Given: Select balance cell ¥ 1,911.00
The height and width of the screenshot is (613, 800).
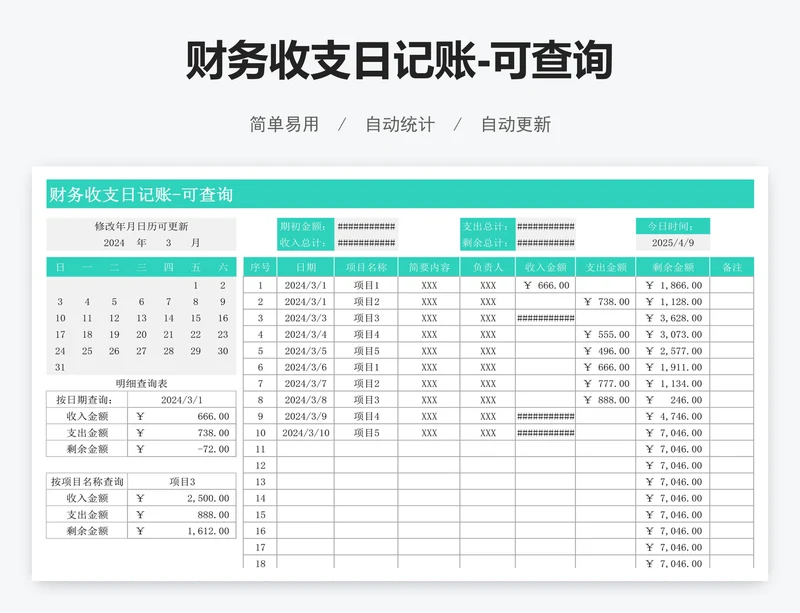Looking at the screenshot, I should [673, 367].
